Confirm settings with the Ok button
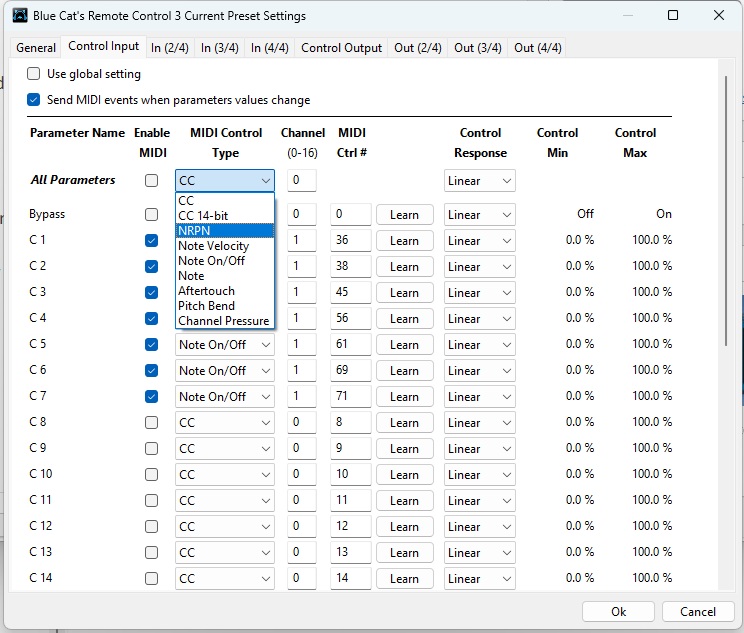Viewport: 744px width, 633px height. pos(618,611)
